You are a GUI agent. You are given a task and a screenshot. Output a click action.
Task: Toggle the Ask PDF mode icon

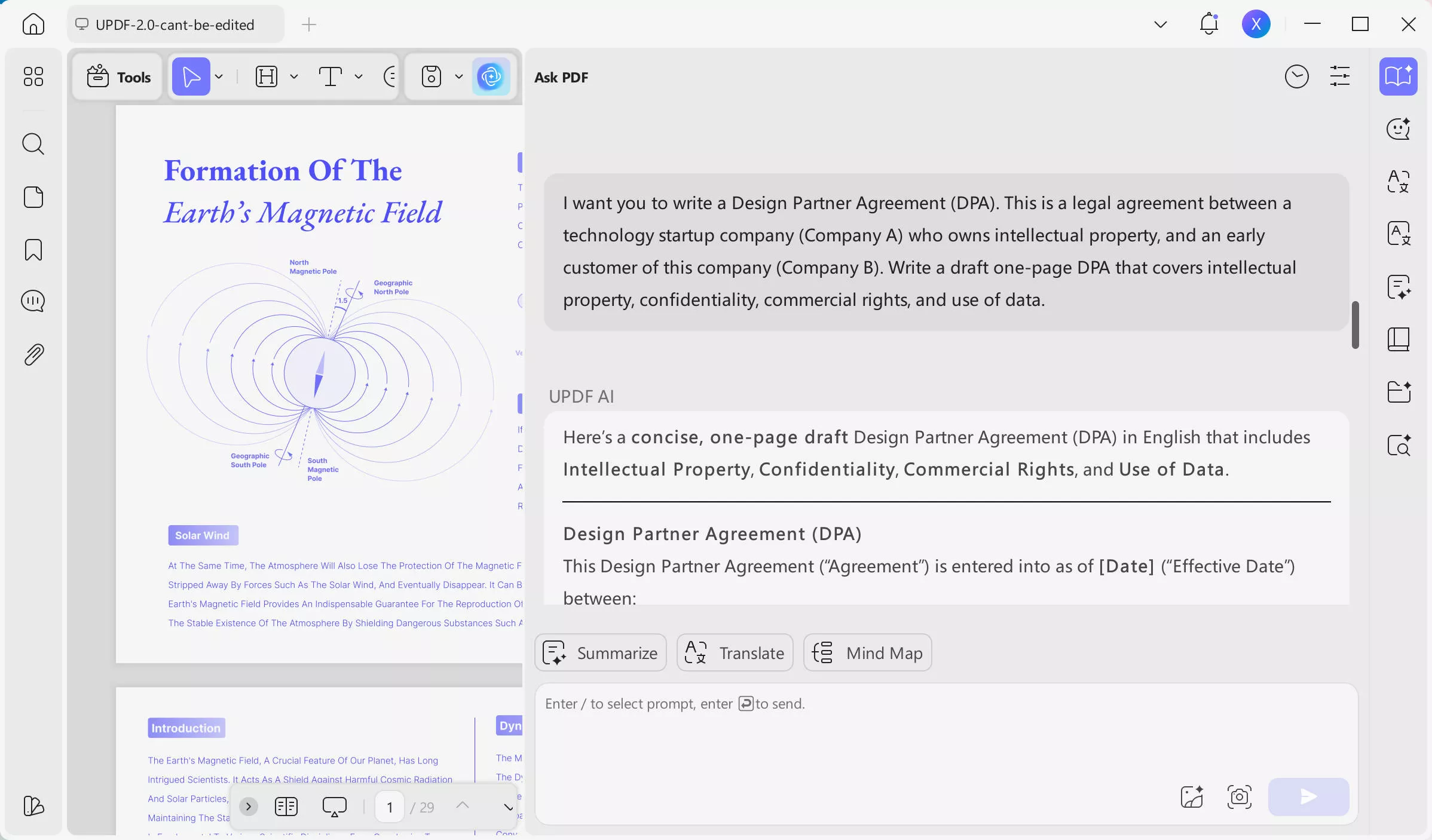coord(1398,76)
